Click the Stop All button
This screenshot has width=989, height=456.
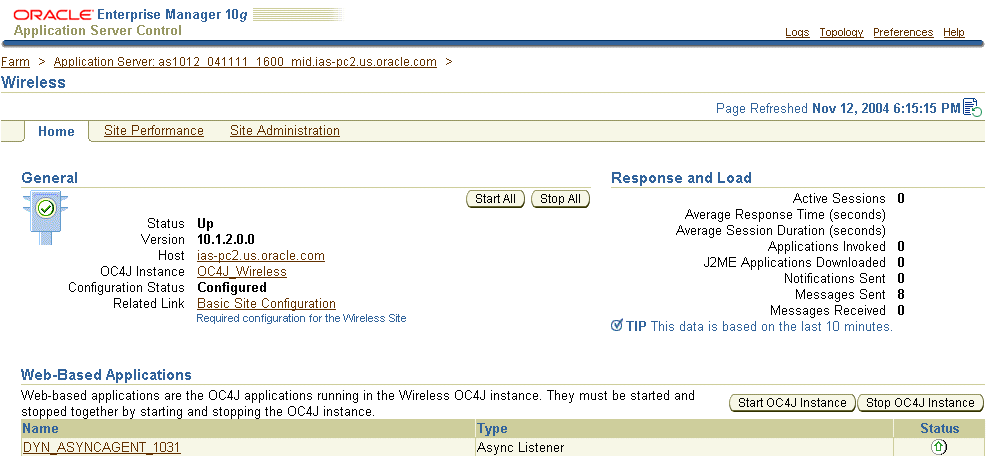560,199
